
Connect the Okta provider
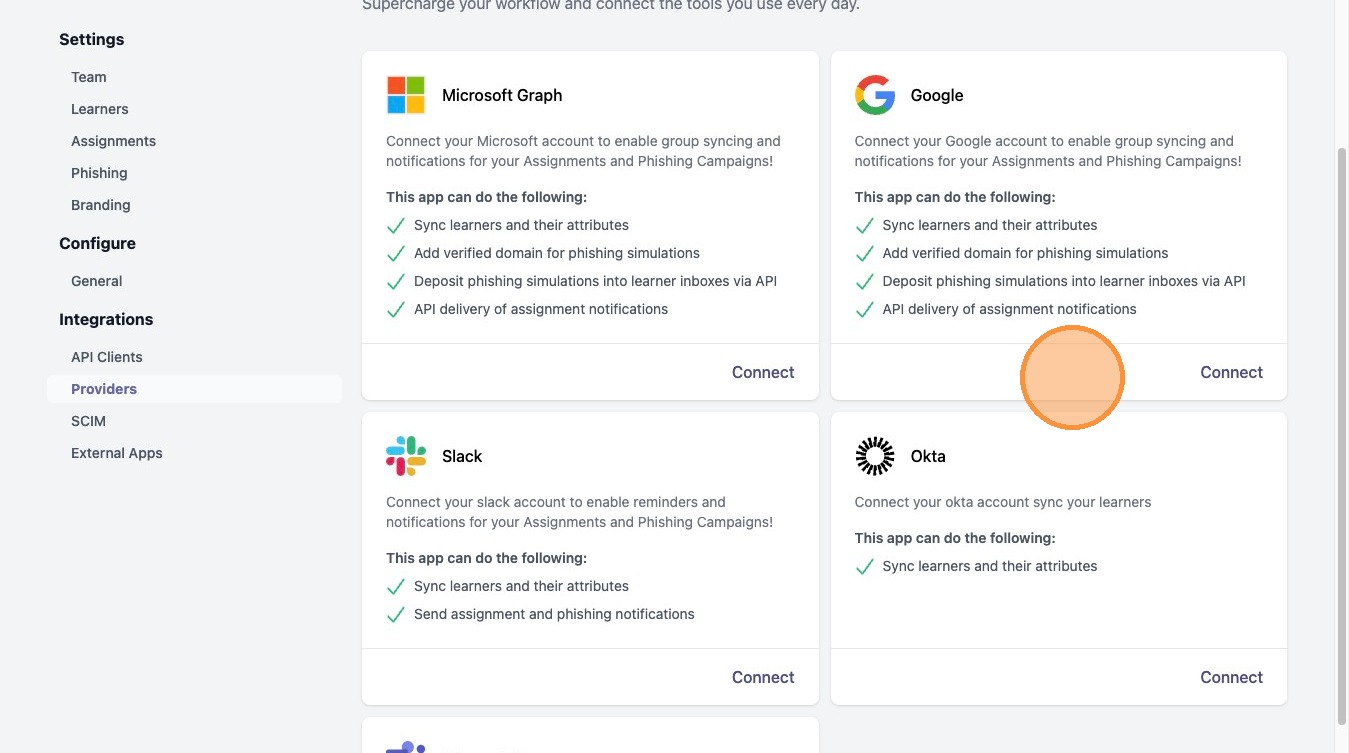pyautogui.click(x=1231, y=677)
